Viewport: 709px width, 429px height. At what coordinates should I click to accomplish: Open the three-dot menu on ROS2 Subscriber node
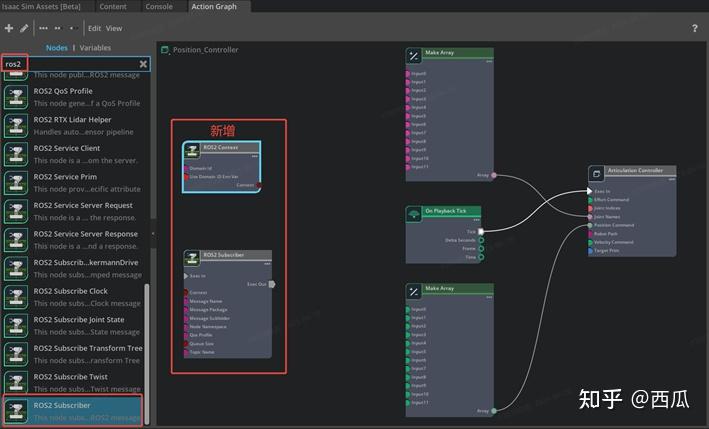click(267, 265)
